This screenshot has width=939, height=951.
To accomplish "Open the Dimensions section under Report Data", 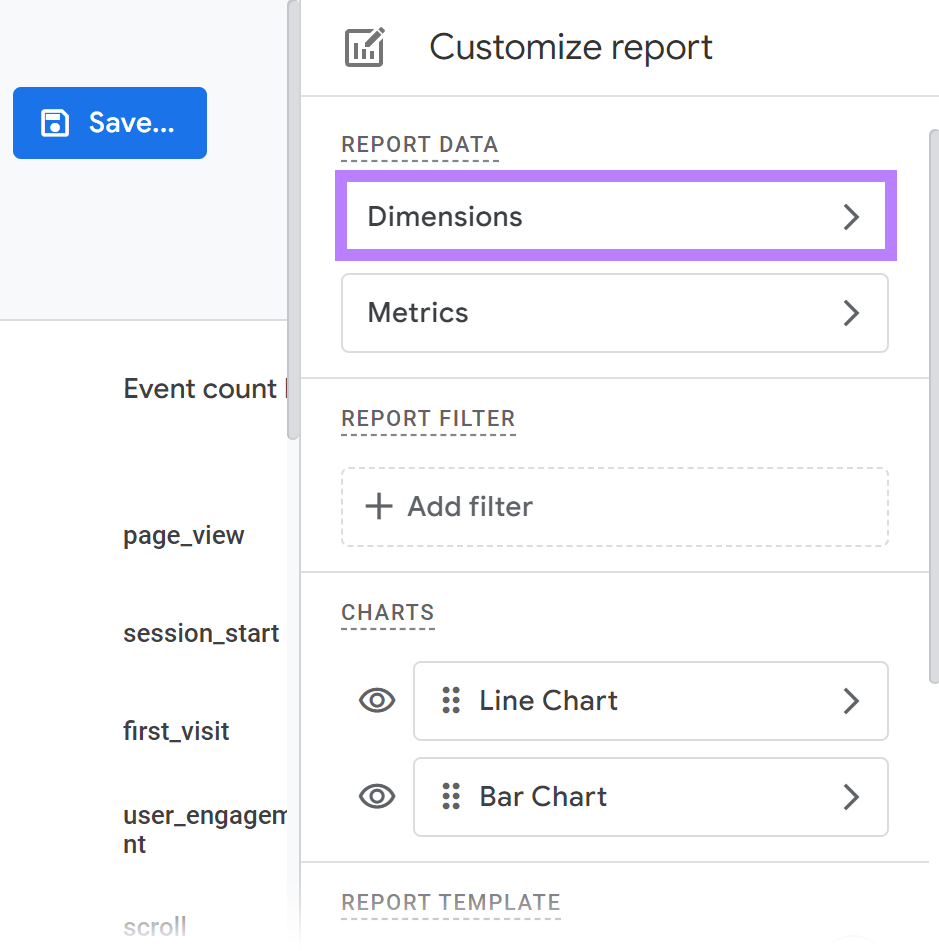I will tap(614, 216).
